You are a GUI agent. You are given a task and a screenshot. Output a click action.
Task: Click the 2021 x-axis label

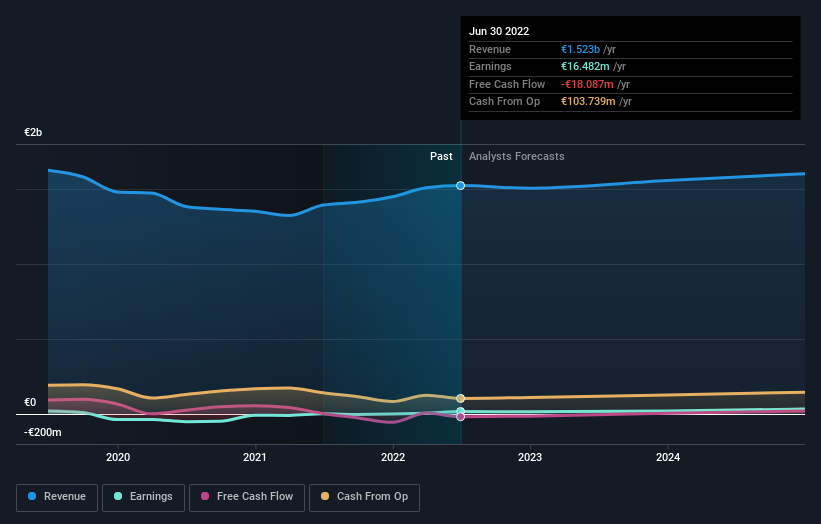coord(255,457)
